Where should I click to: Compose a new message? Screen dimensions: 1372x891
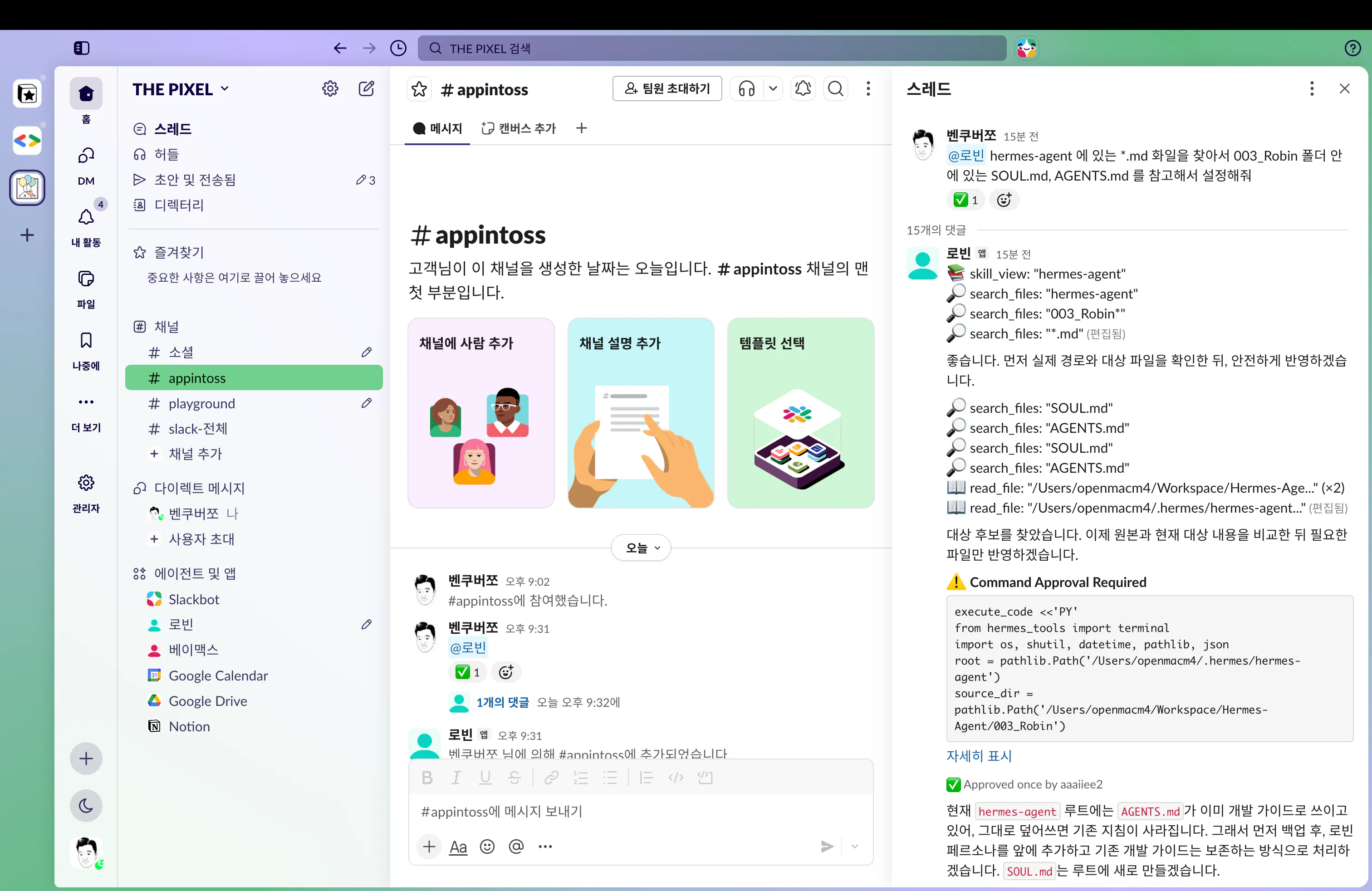(x=367, y=89)
